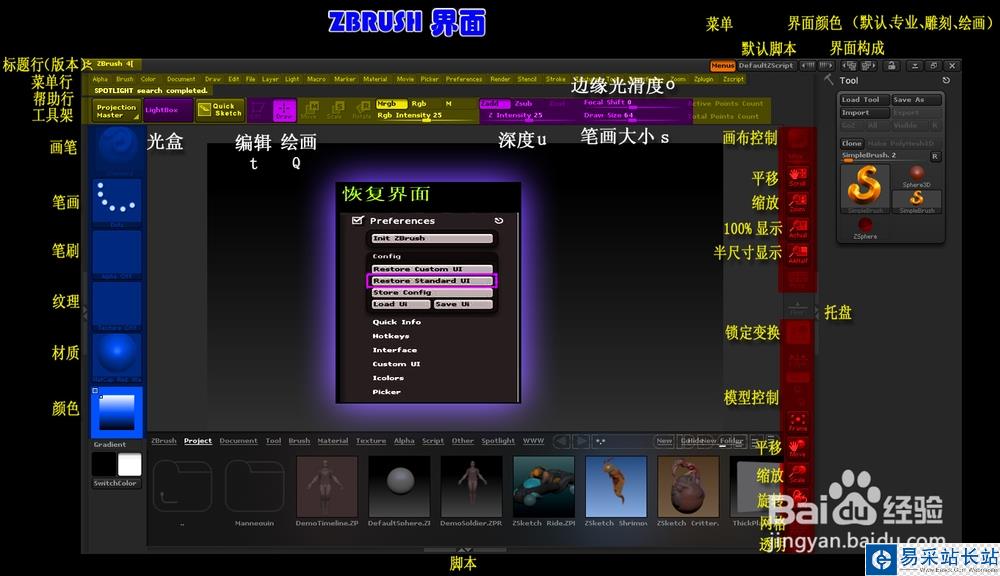The image size is (1000, 576).
Task: Collapse the Config section in Preferences
Action: pyautogui.click(x=386, y=256)
